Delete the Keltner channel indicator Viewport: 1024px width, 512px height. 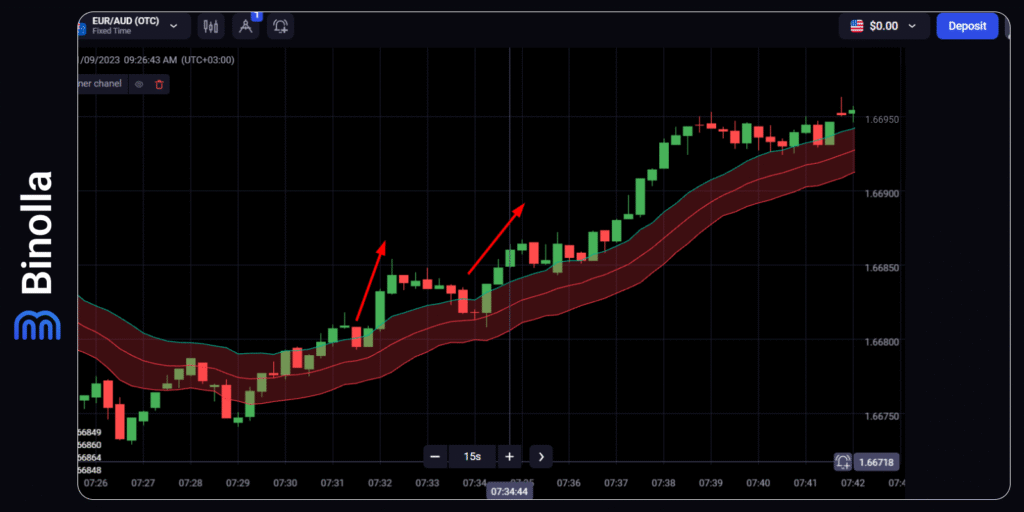[159, 84]
